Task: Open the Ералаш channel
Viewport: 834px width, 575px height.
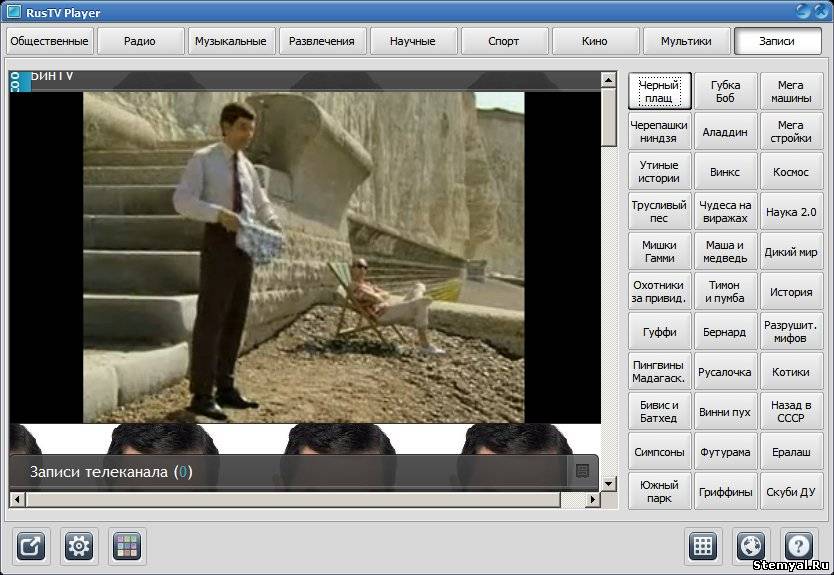Action: (791, 452)
